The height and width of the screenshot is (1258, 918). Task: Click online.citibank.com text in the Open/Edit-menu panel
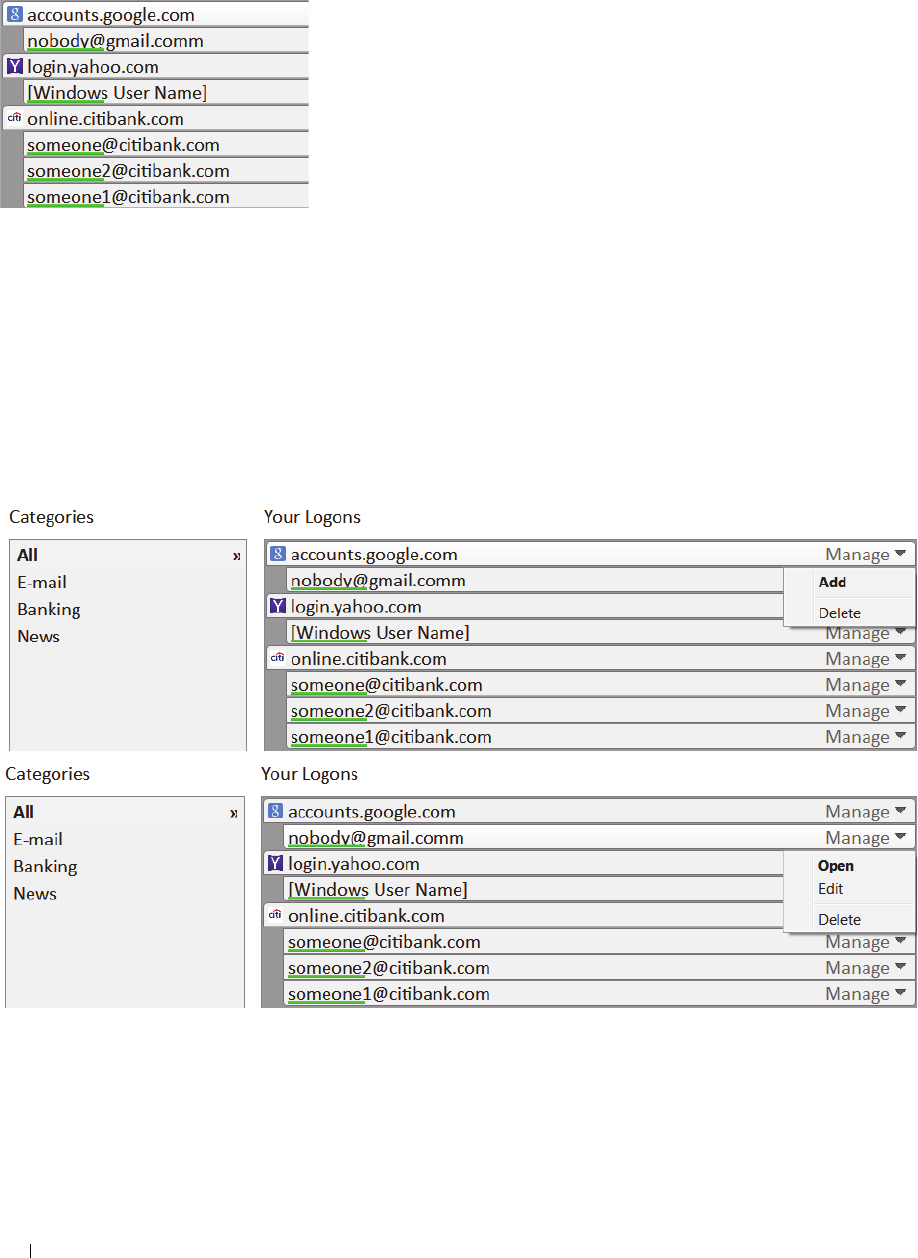click(367, 916)
